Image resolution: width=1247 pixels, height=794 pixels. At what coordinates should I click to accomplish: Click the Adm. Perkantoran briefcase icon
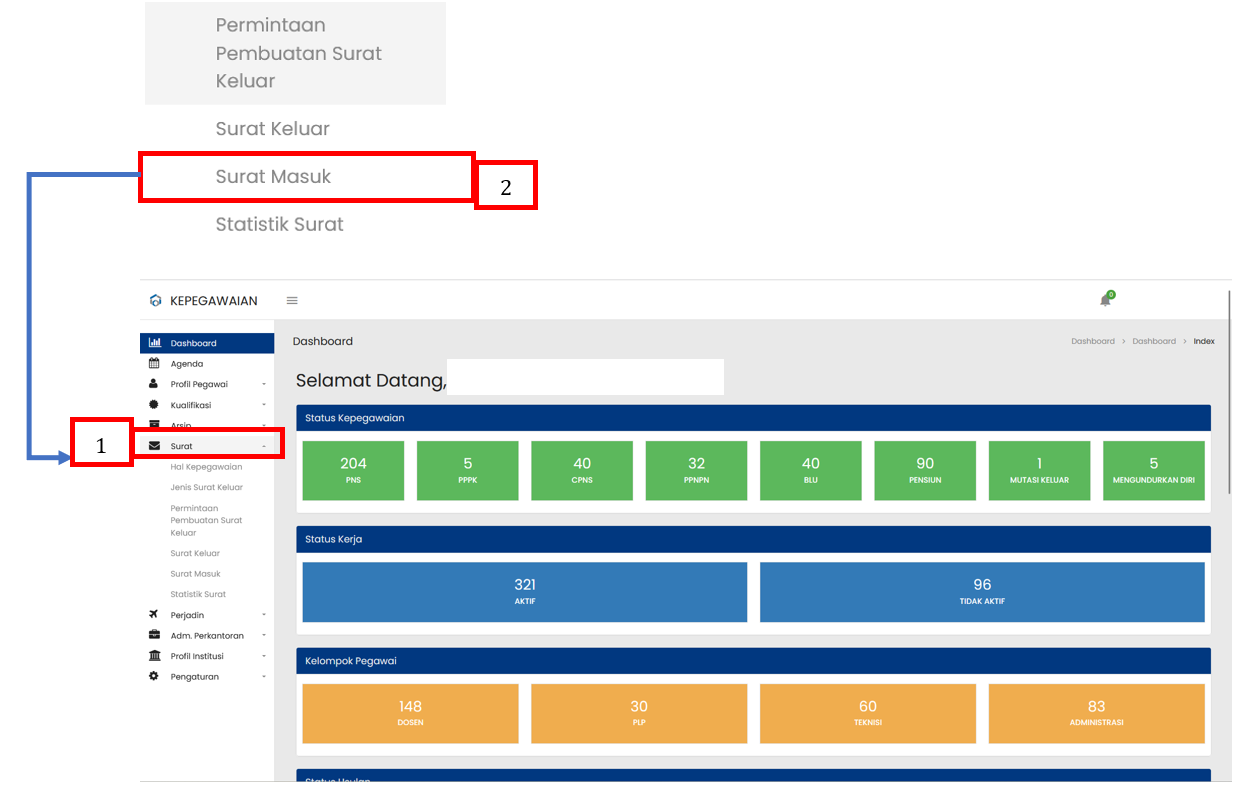[154, 635]
